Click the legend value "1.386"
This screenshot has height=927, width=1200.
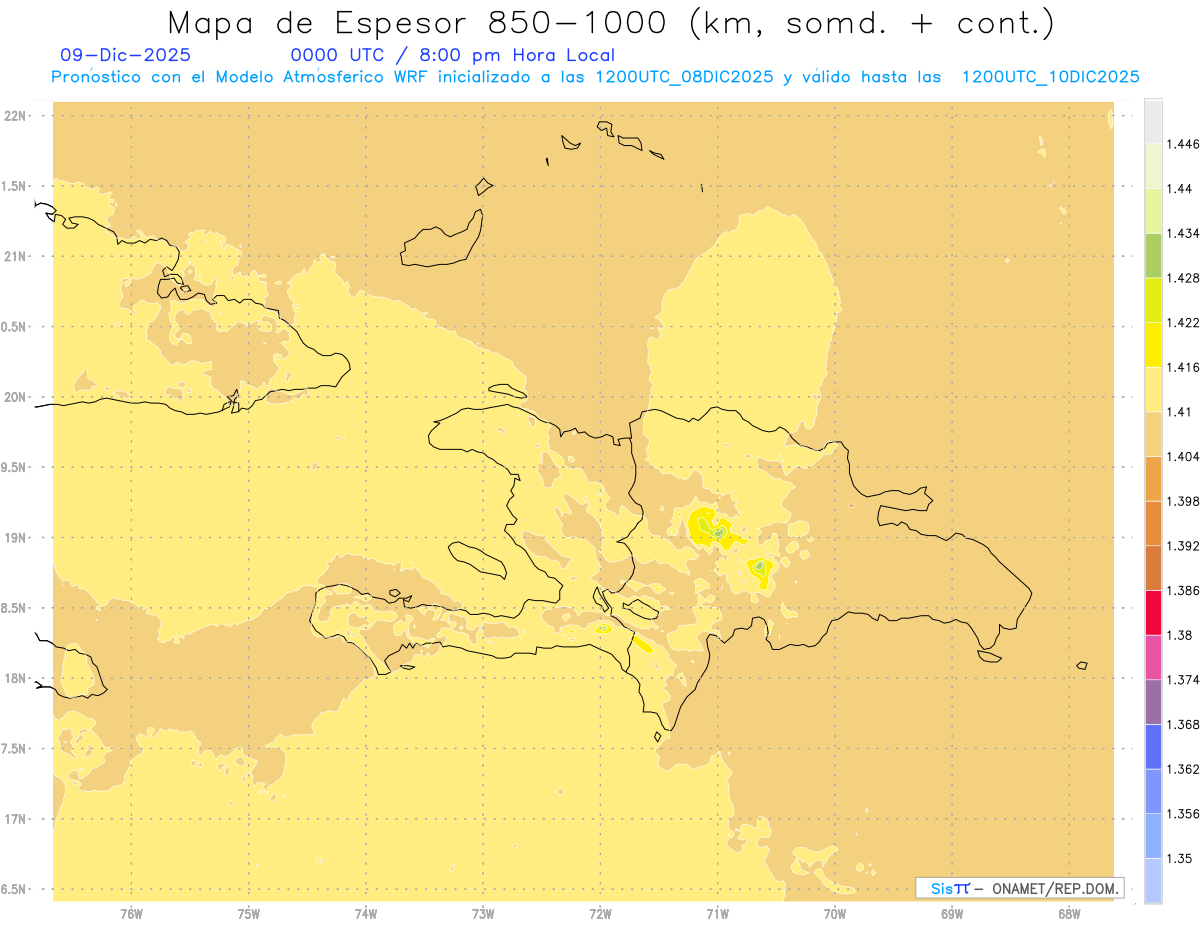click(1183, 590)
